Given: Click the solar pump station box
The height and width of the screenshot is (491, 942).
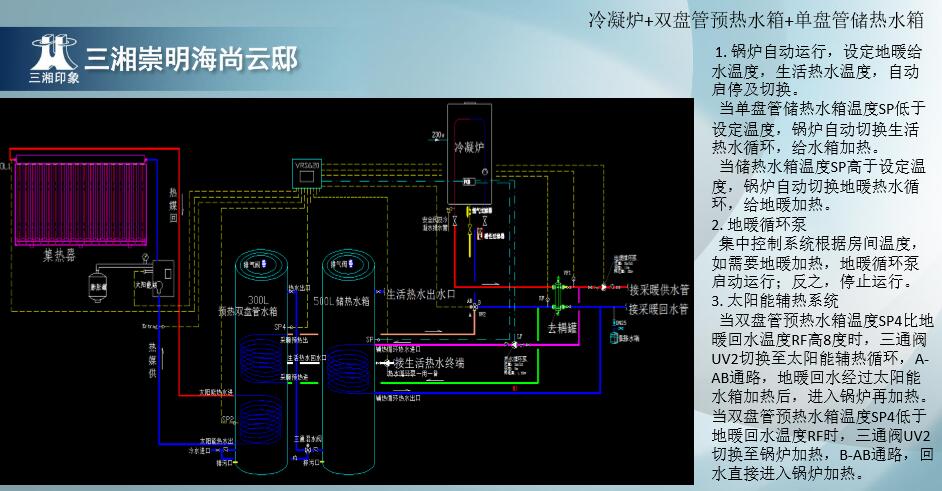Looking at the screenshot, I should tap(163, 278).
